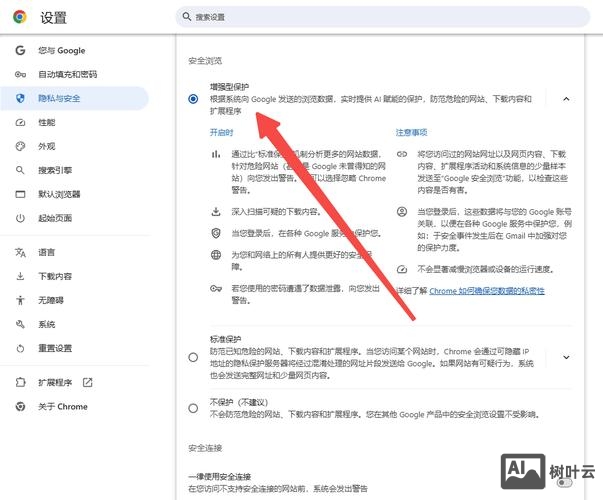Click the Google G icon in sidebar

tap(20, 50)
